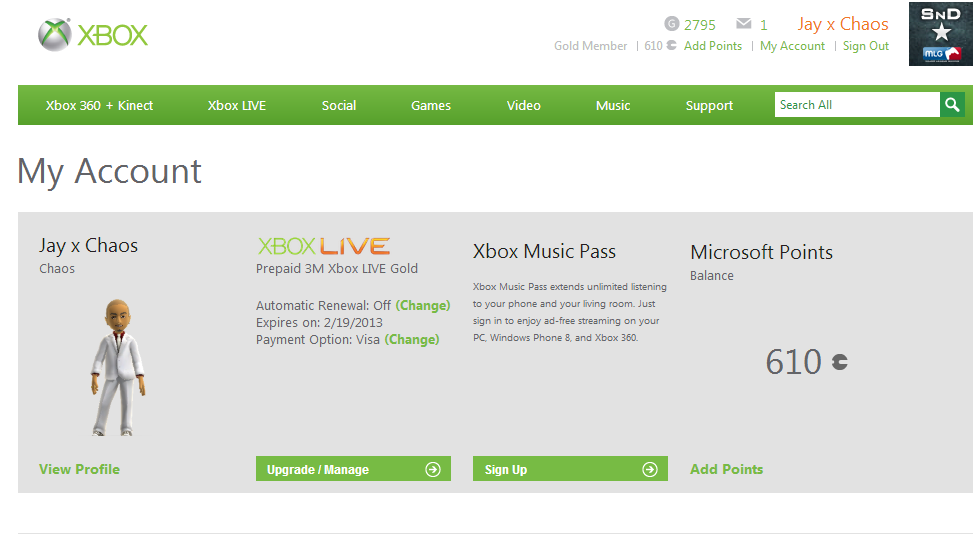Click the Gold Member label
Viewport: 976px width, 543px height.
pos(590,45)
